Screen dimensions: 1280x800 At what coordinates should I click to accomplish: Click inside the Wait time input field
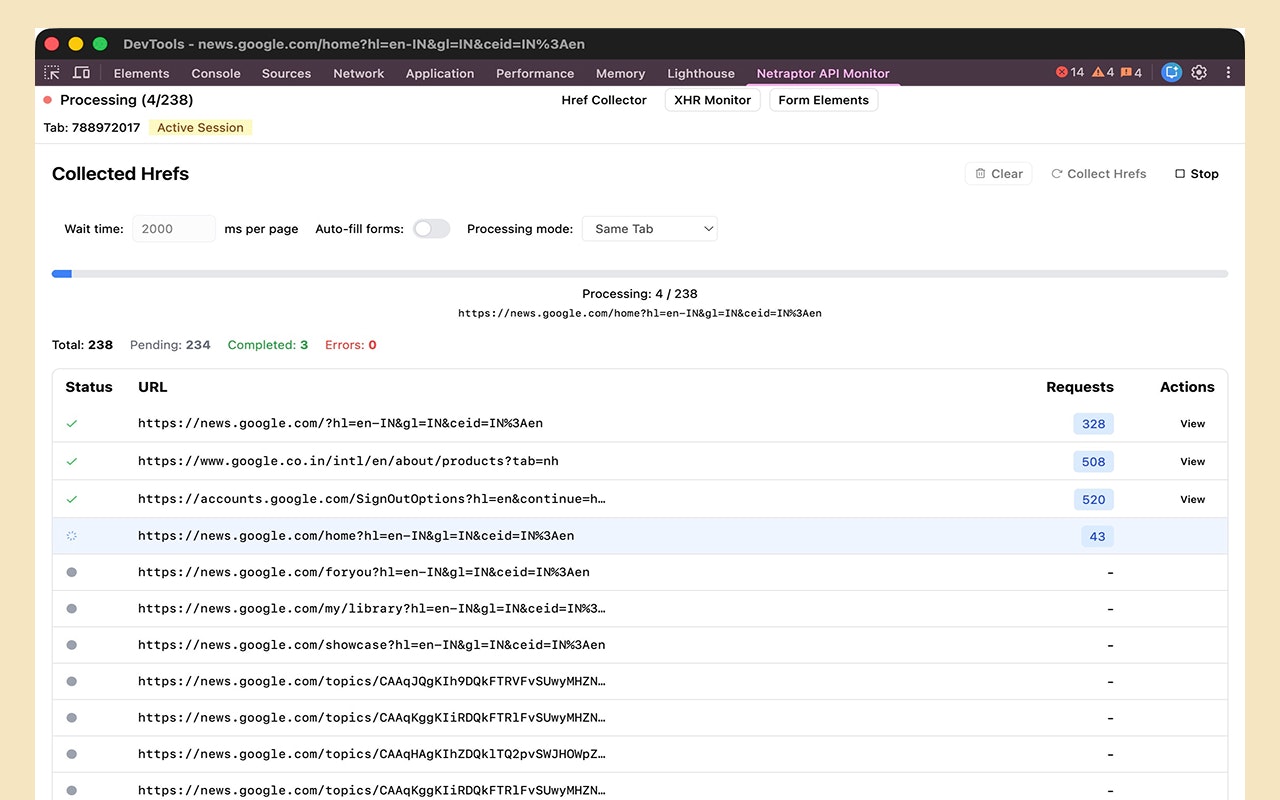click(x=173, y=228)
